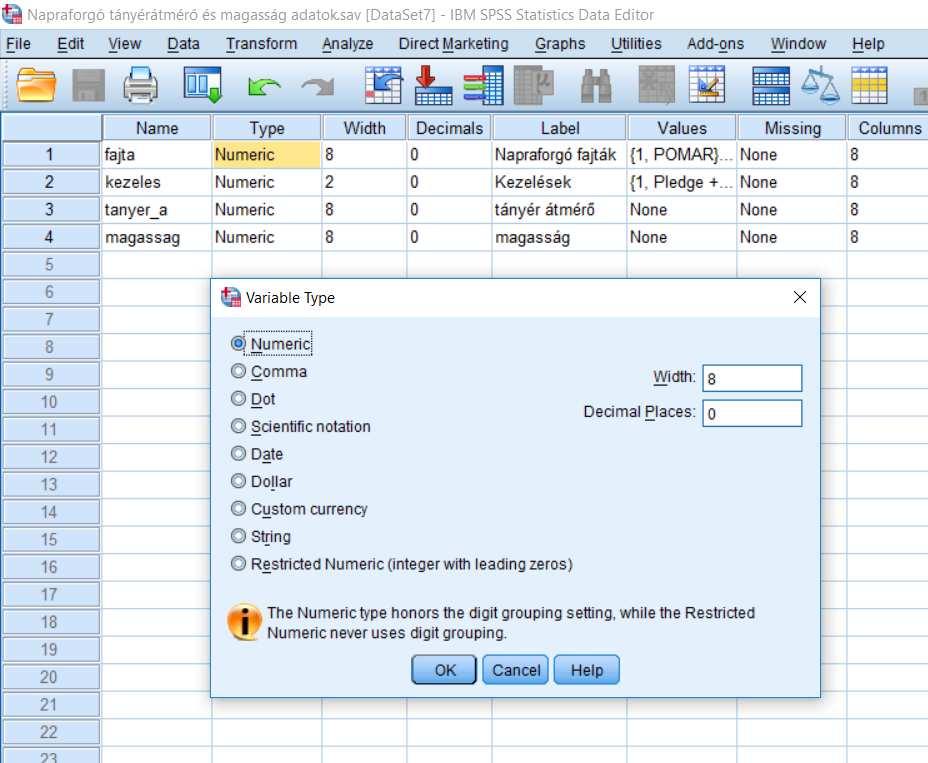Click the Type column header
Screen dimensions: 928x763
[x=267, y=128]
